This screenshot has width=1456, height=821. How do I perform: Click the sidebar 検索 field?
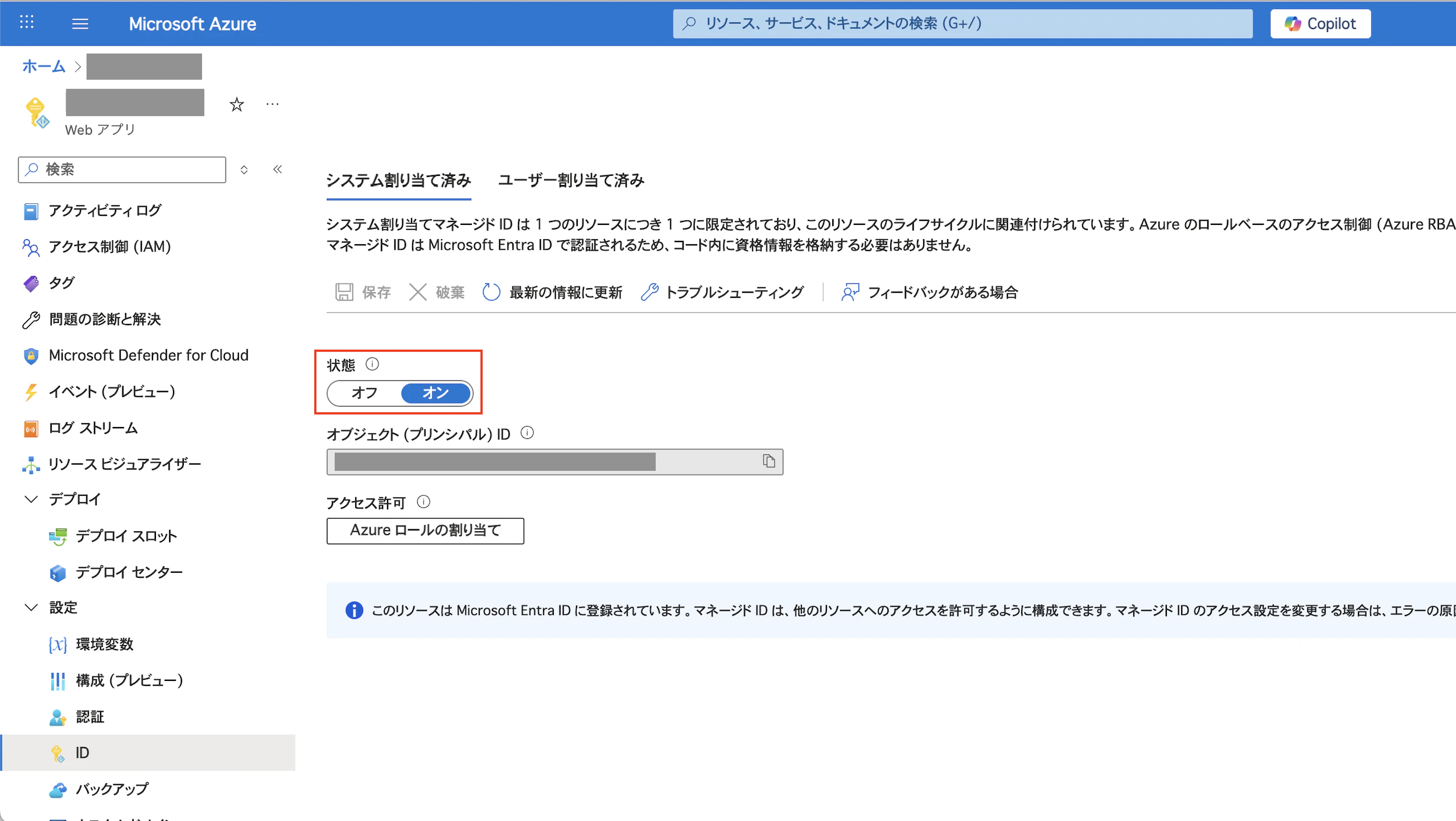(122, 170)
